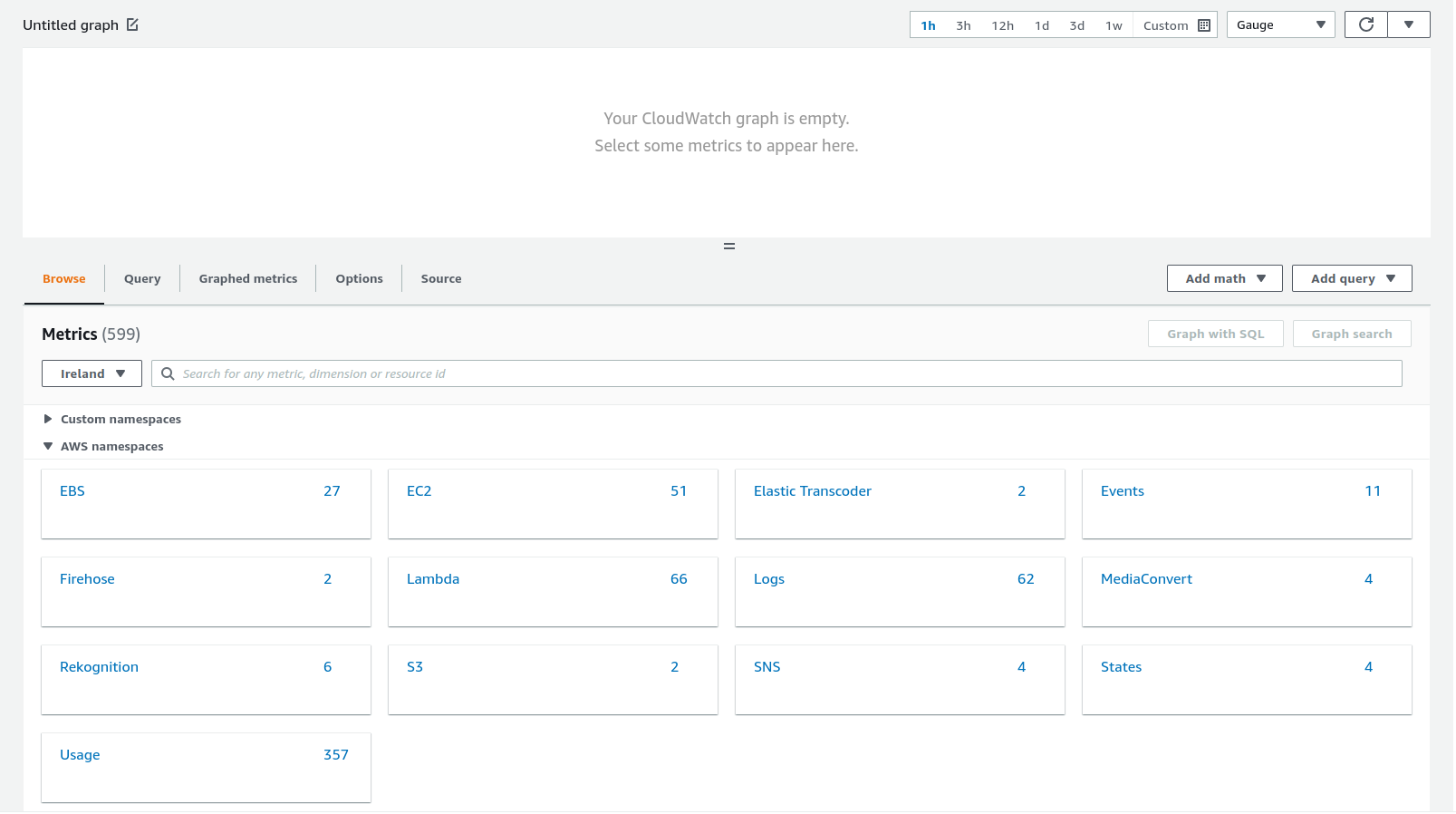Open the Gauge chart type dropdown
Image resolution: width=1456 pixels, height=814 pixels.
1279,25
